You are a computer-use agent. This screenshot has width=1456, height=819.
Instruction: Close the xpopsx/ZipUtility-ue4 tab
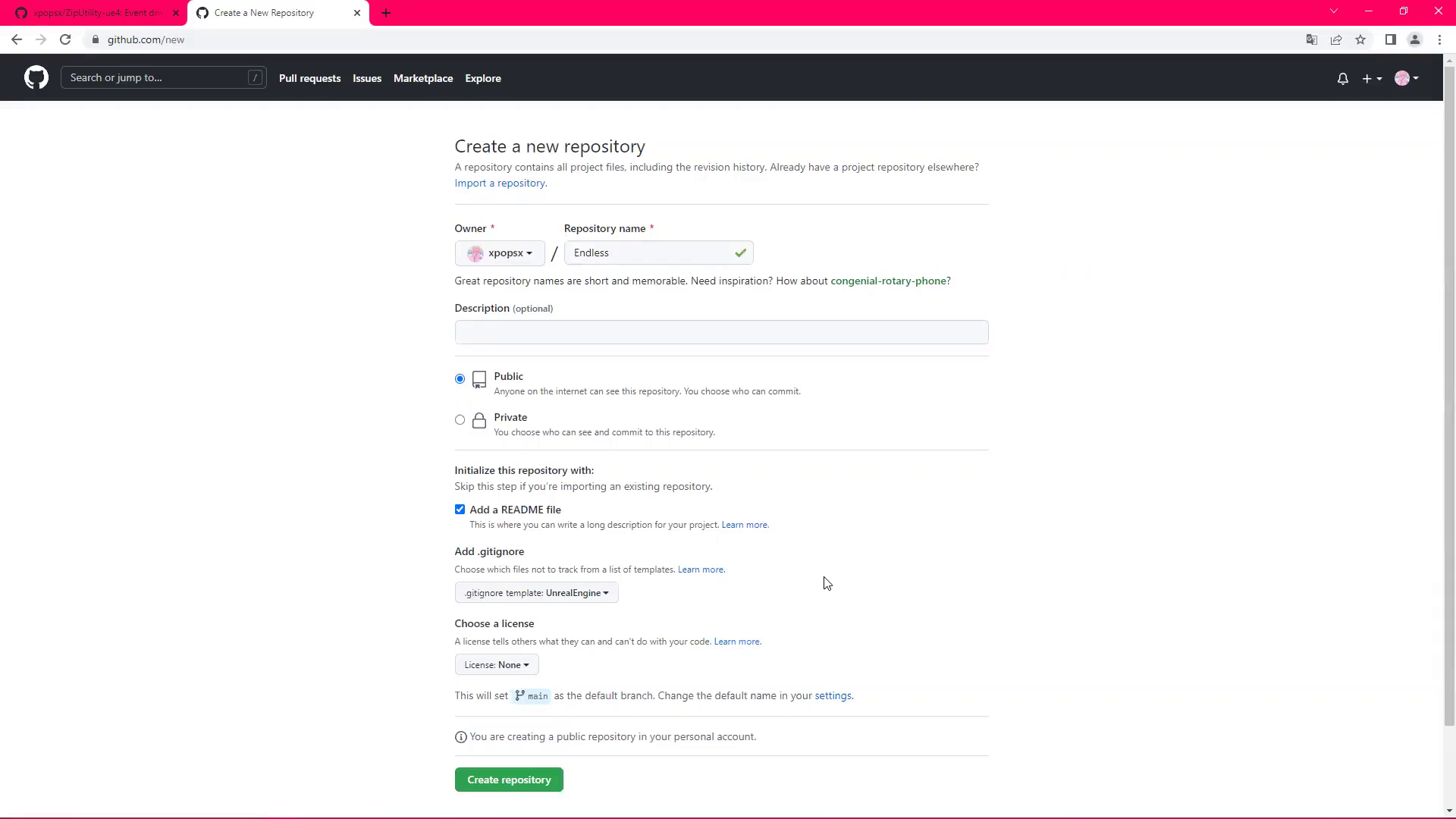pos(176,13)
